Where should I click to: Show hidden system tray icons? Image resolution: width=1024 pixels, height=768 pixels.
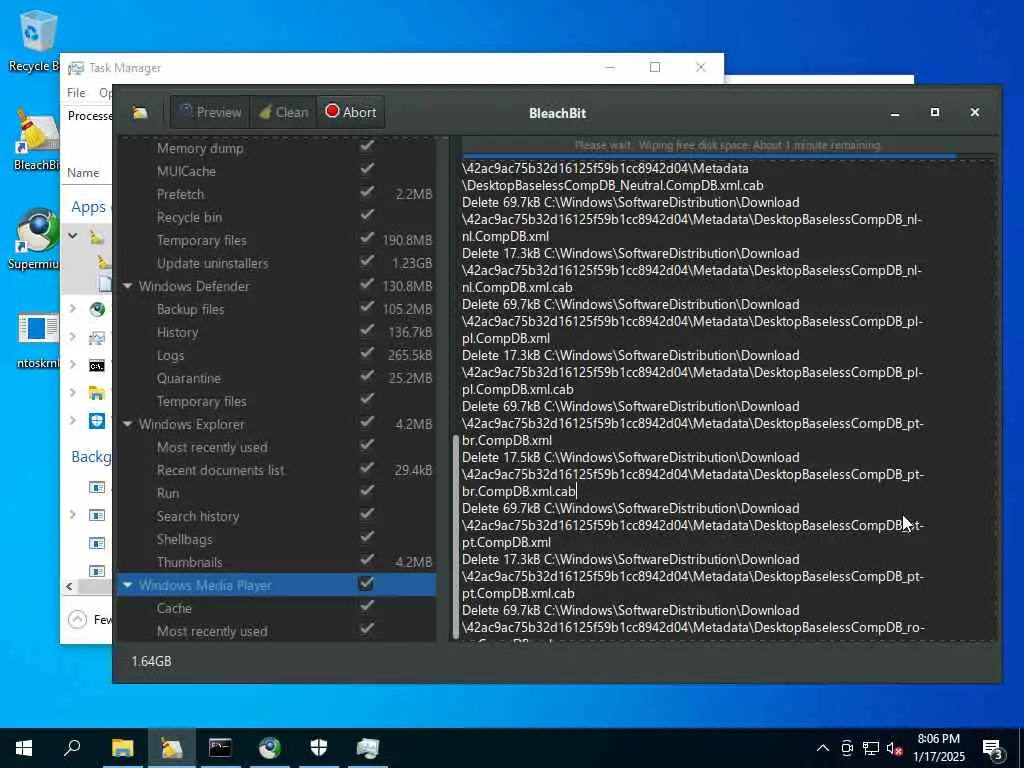(x=823, y=748)
